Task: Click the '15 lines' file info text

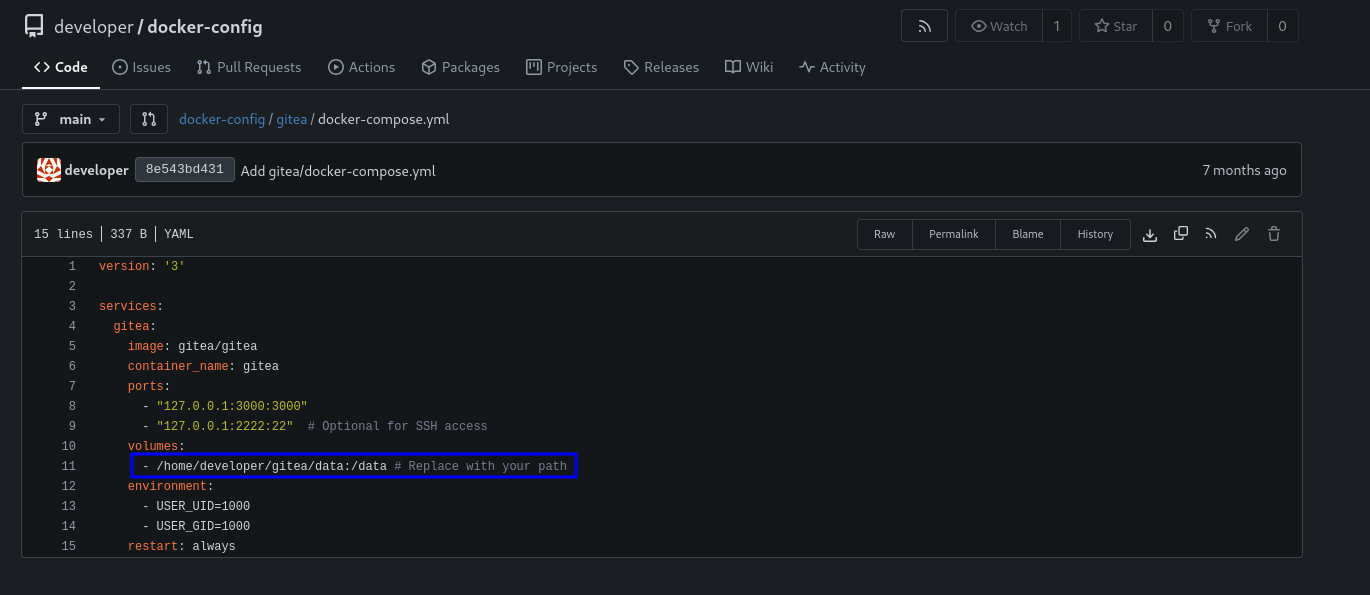Action: [63, 234]
